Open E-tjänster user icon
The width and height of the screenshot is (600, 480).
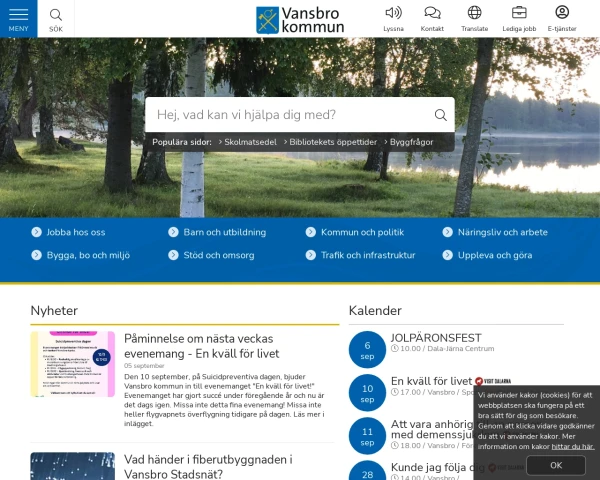562,12
